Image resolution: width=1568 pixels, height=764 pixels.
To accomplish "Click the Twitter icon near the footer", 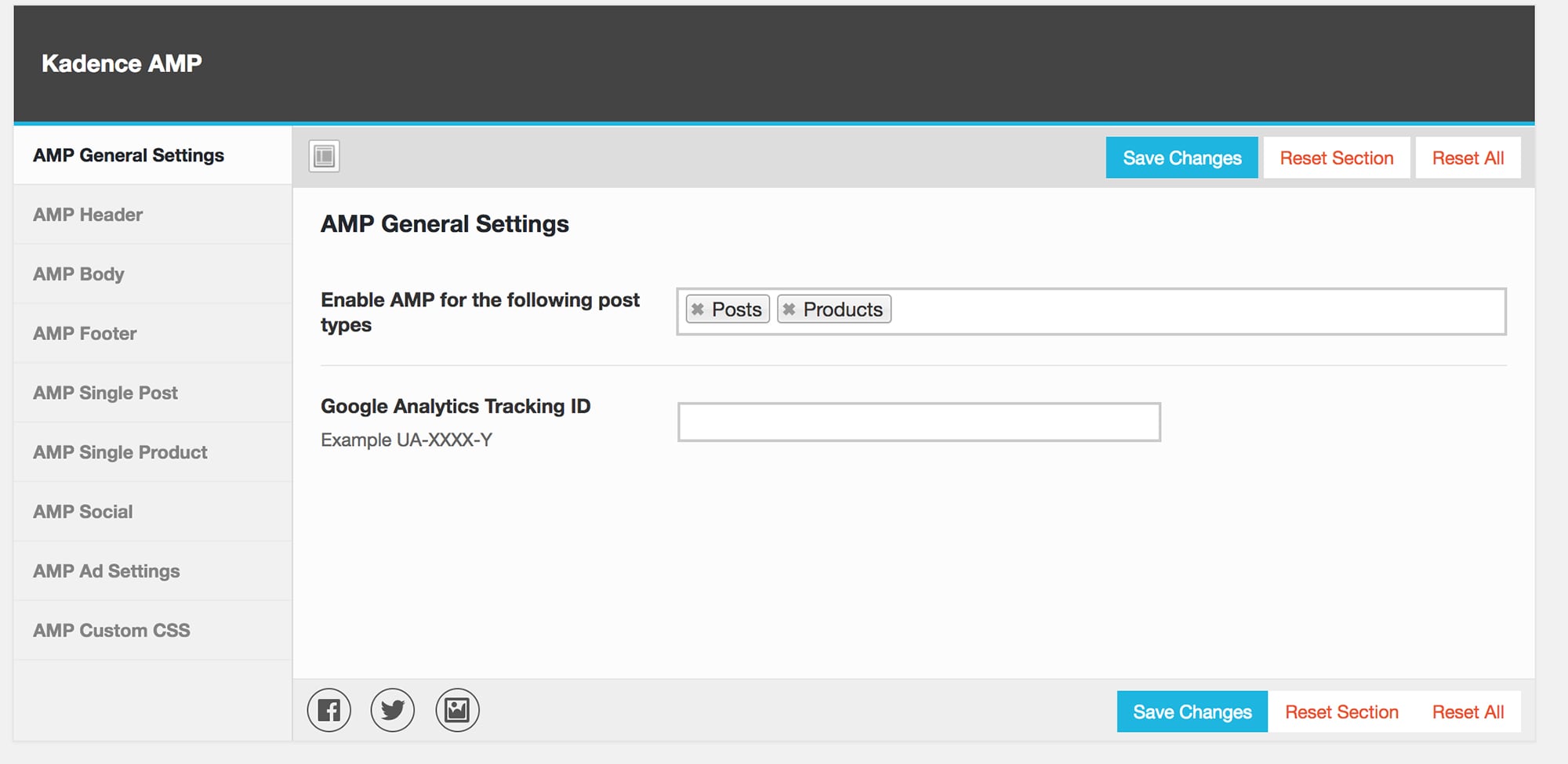I will [393, 710].
